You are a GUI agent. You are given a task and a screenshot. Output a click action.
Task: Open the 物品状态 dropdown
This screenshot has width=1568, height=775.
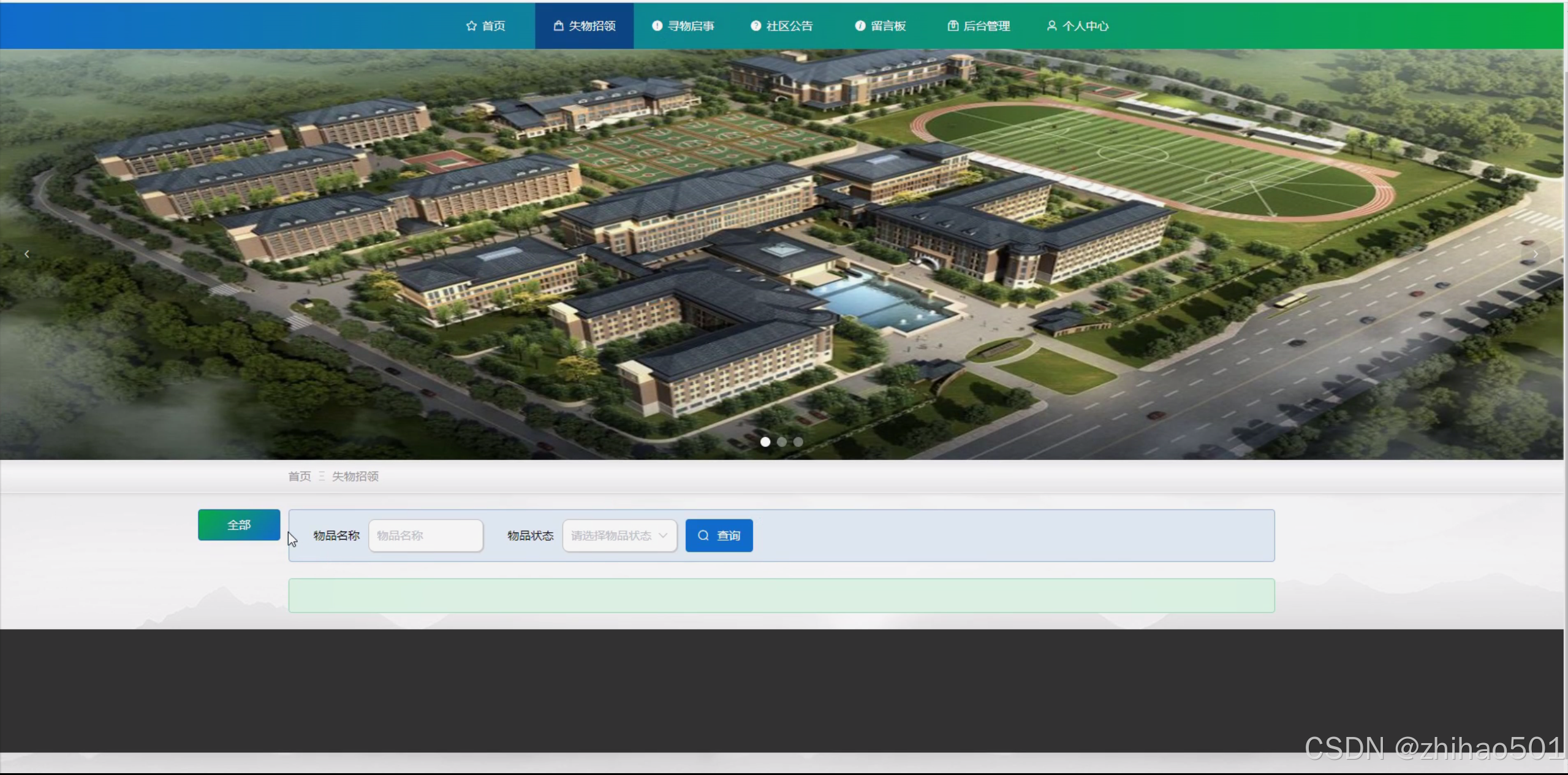pyautogui.click(x=613, y=535)
